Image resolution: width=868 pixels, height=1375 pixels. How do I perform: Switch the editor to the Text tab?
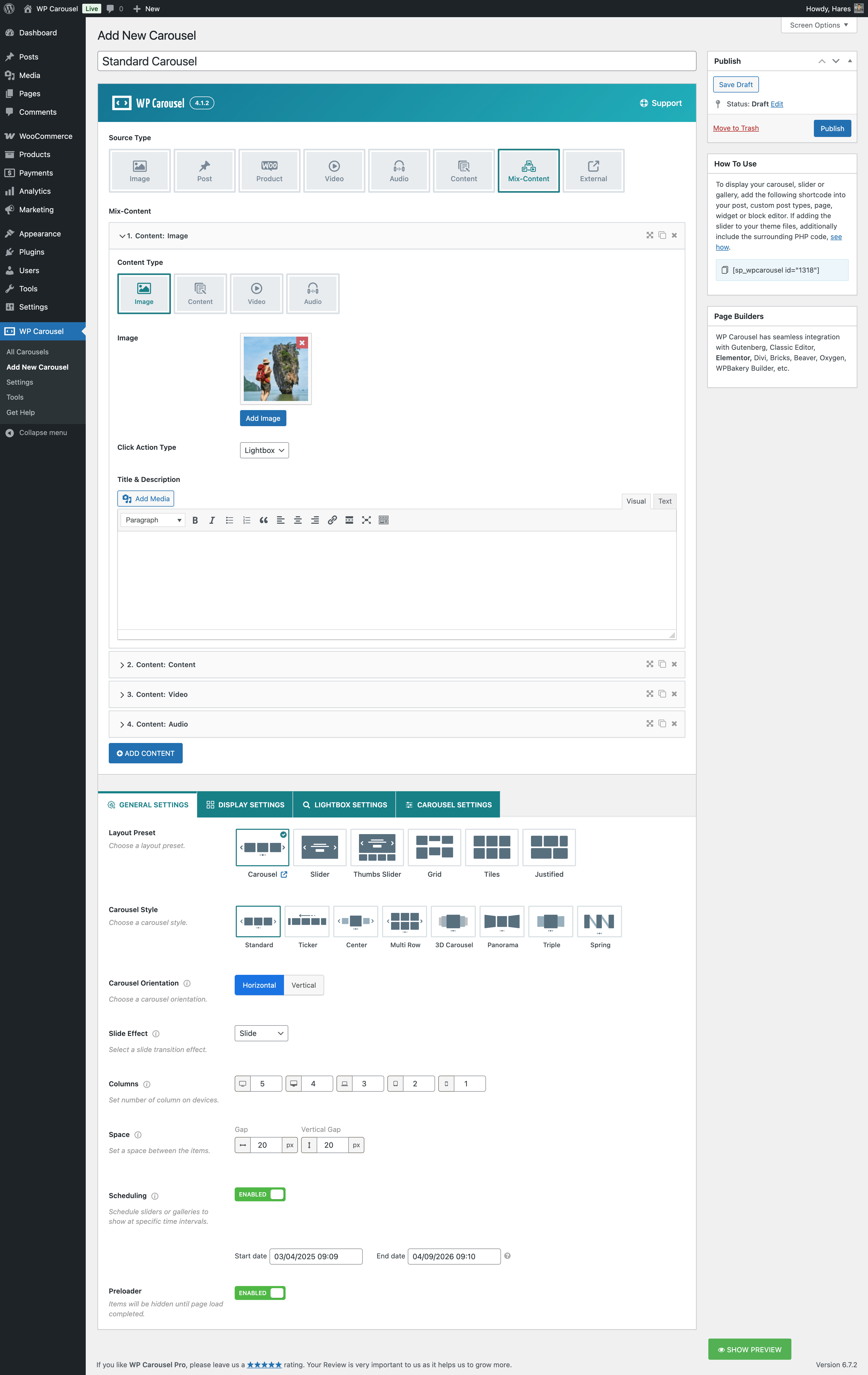coord(665,501)
